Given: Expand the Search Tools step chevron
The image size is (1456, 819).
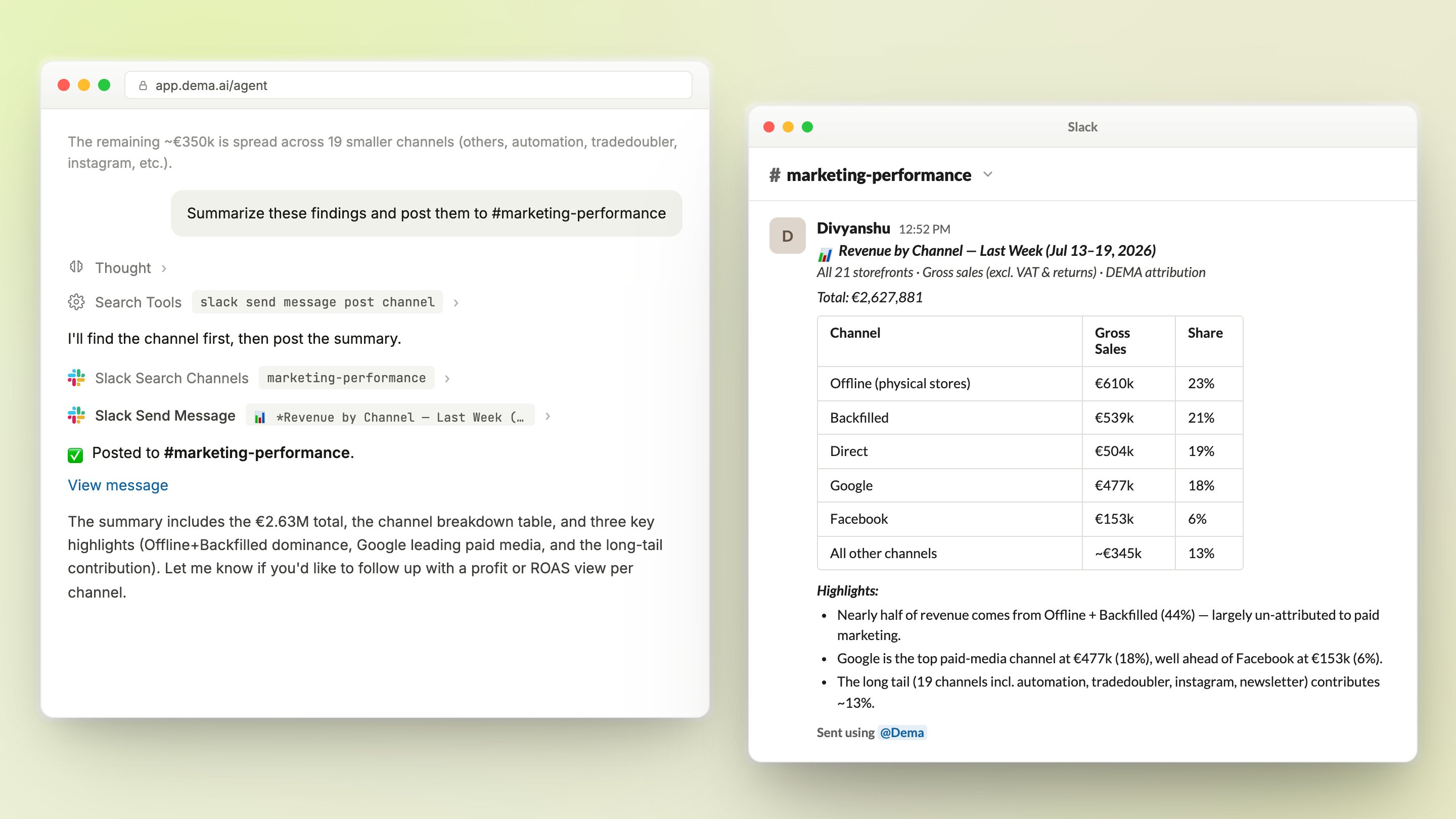Looking at the screenshot, I should (456, 303).
